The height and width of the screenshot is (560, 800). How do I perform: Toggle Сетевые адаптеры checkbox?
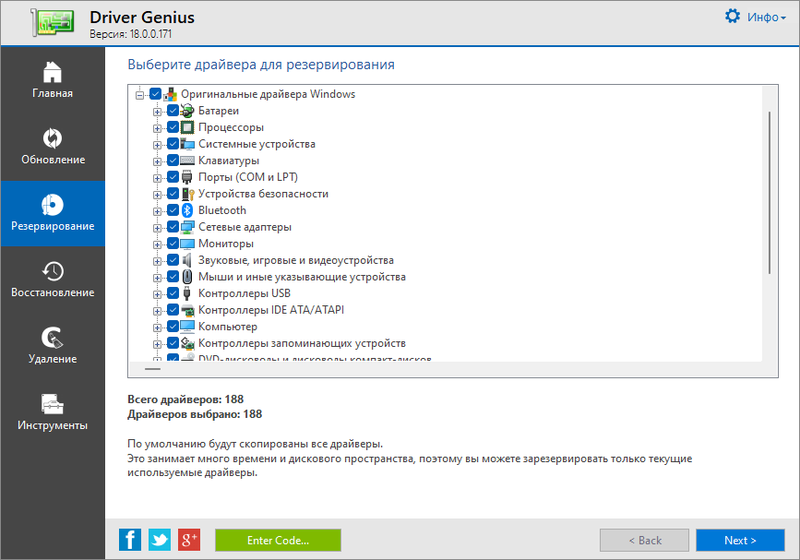tap(173, 227)
